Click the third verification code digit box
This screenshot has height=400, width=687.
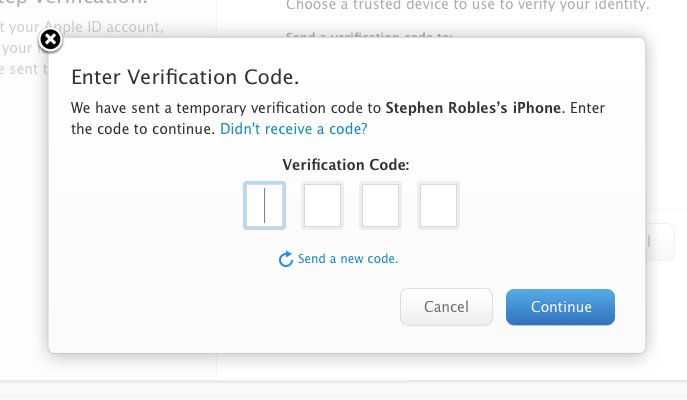tap(380, 205)
